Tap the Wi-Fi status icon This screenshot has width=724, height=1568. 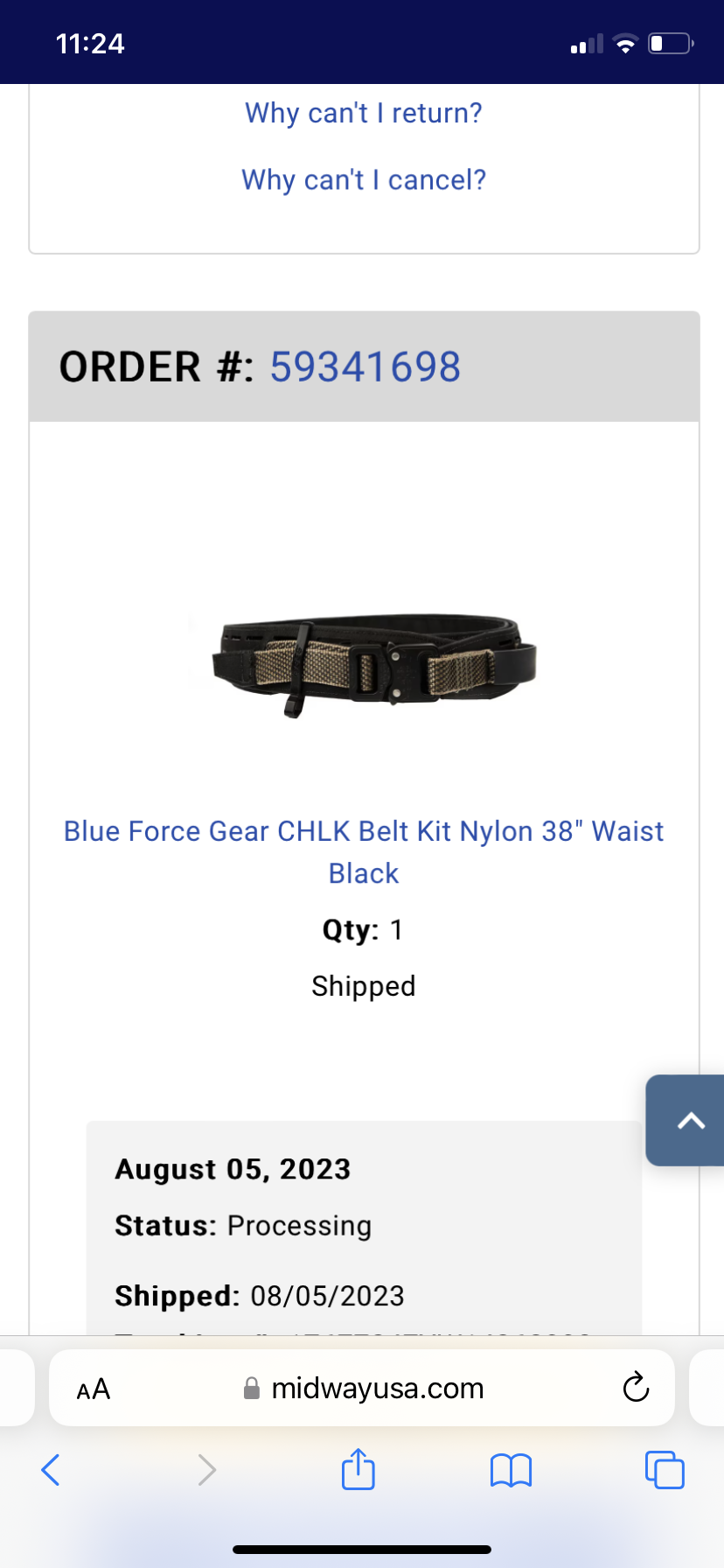(625, 44)
